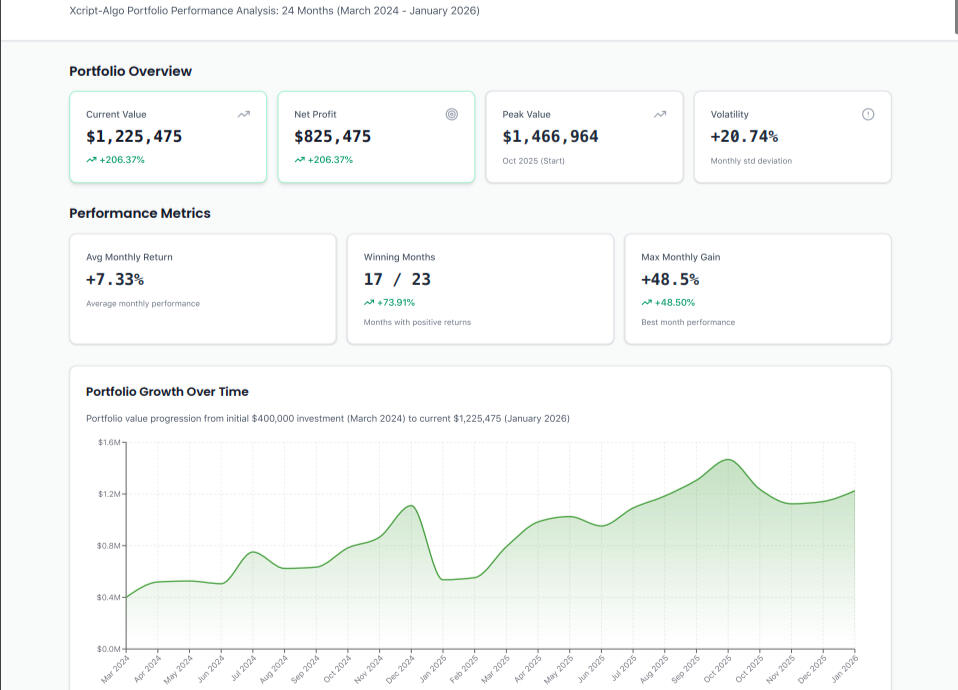This screenshot has width=958, height=690.
Task: Click the target icon in Net Profit card
Action: coord(452,115)
